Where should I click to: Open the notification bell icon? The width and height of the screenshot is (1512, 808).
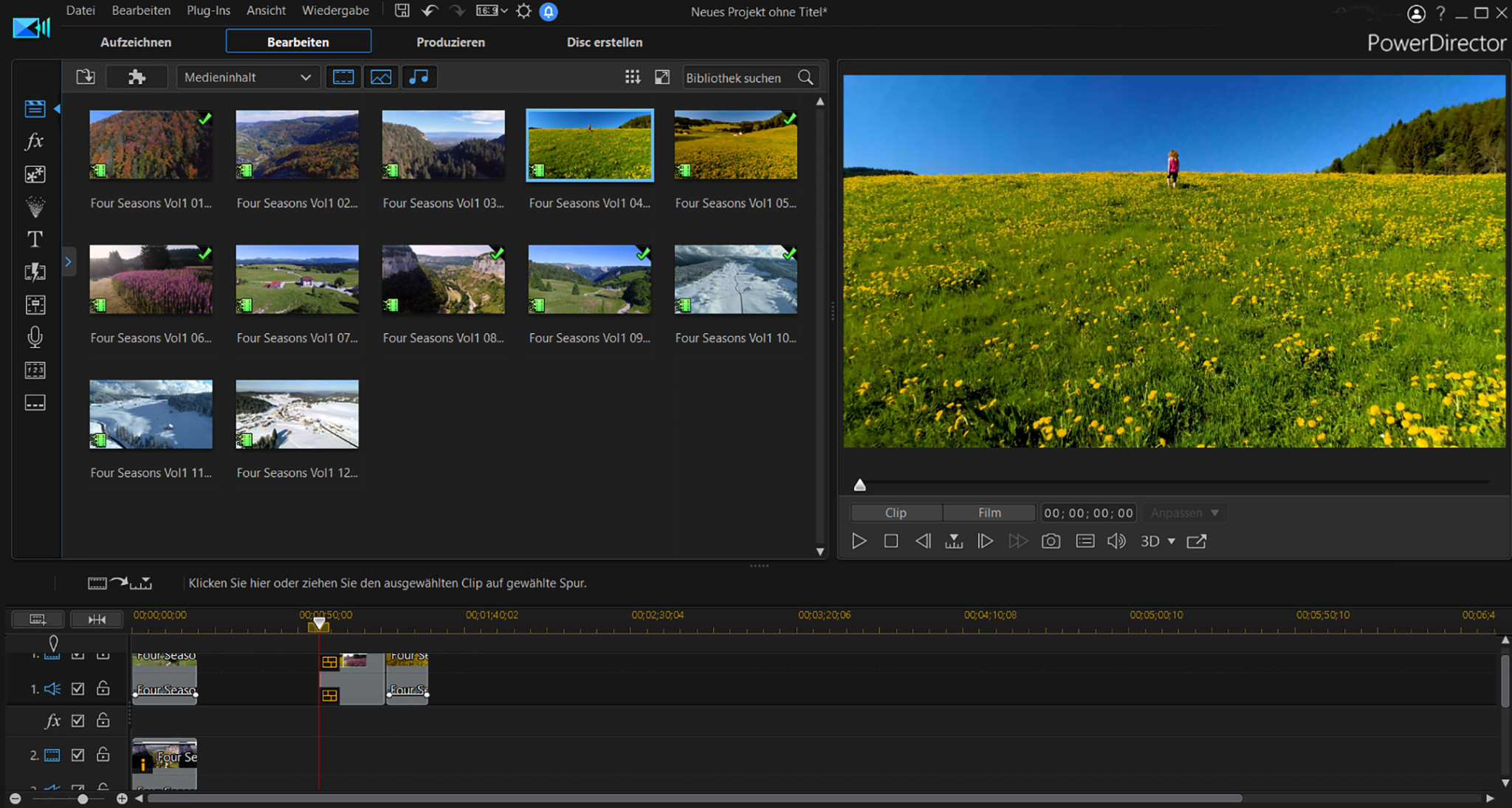pyautogui.click(x=549, y=11)
